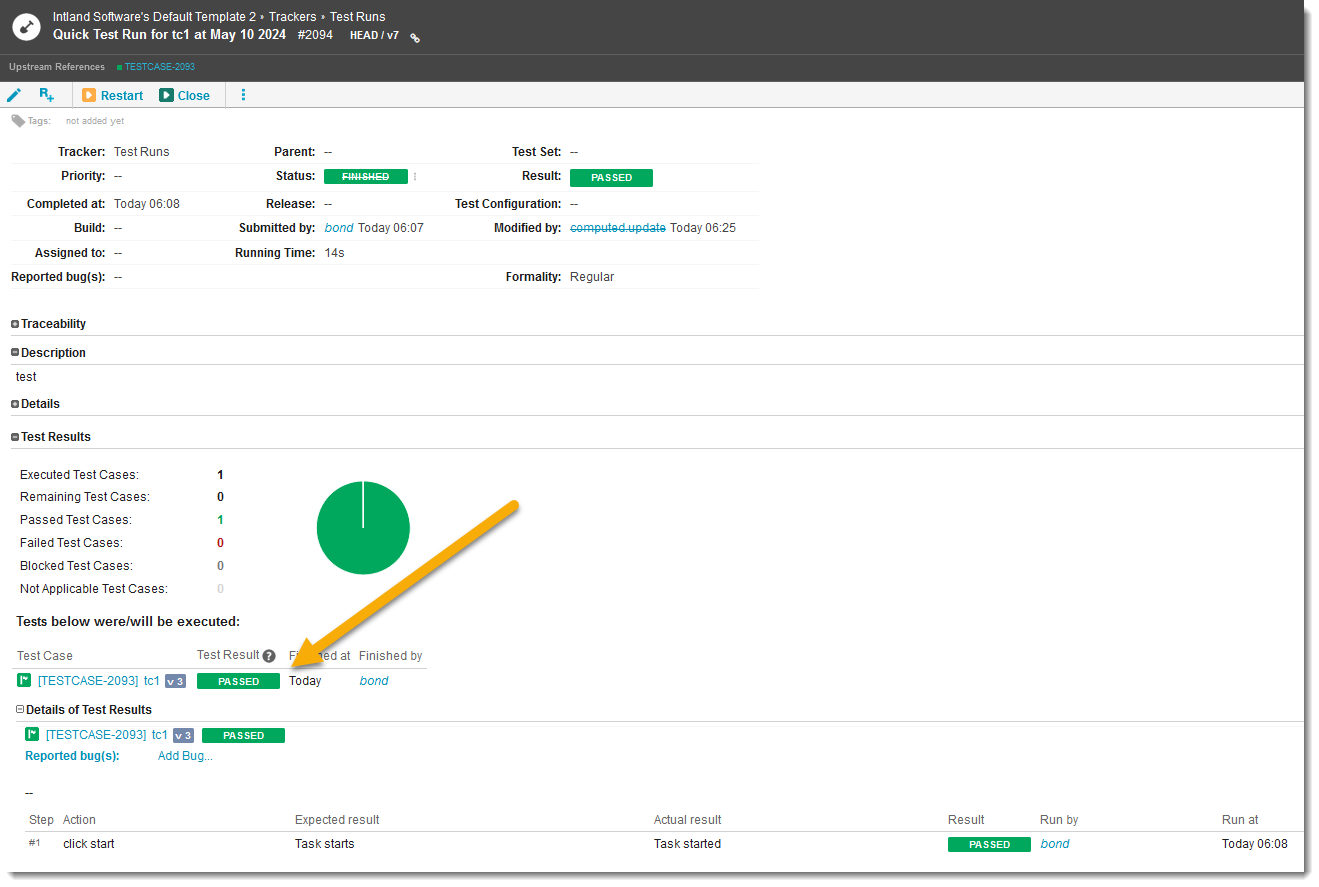Click the add reference R+ icon
This screenshot has height=887, width=1319.
(x=46, y=94)
